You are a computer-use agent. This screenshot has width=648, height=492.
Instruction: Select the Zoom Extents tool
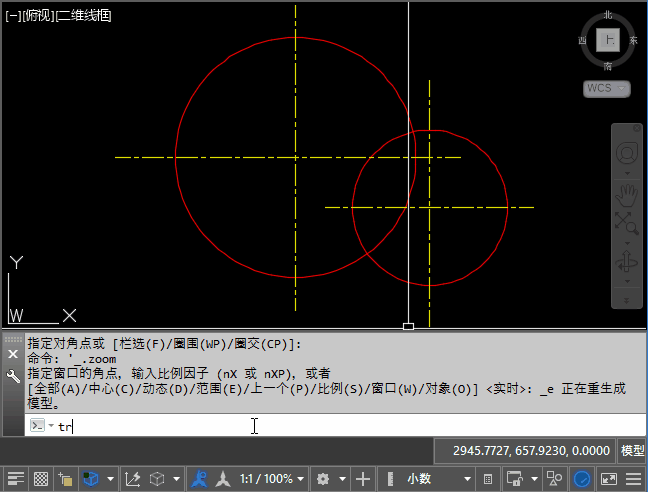pyautogui.click(x=627, y=222)
